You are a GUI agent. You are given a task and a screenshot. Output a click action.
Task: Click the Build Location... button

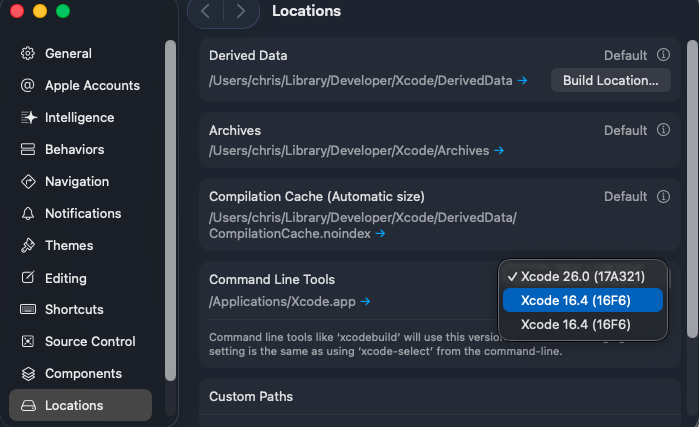[611, 80]
